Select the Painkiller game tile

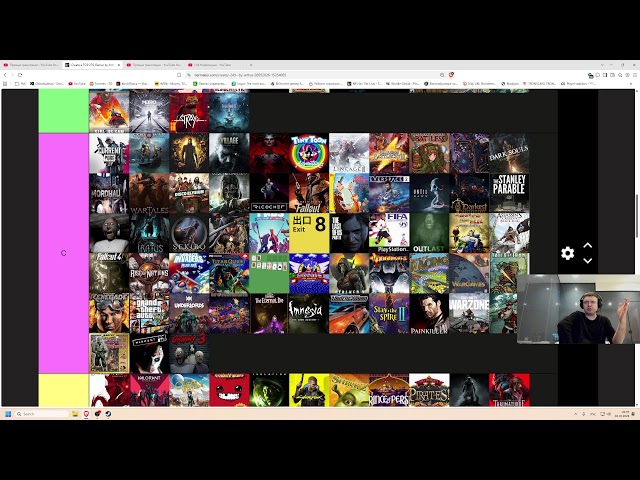429,313
